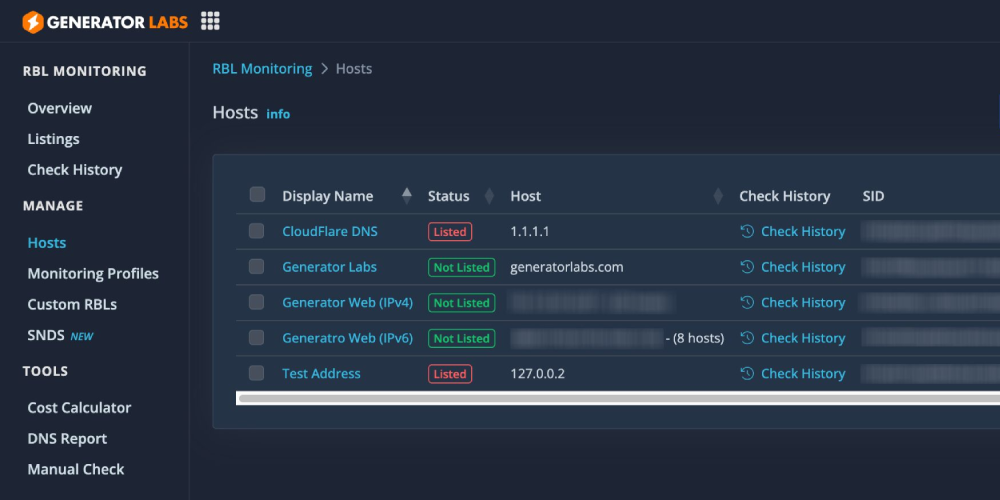Click Not Listed badge for Generatro Web (IPv6)
Screen dimensions: 1000x500
click(x=462, y=339)
